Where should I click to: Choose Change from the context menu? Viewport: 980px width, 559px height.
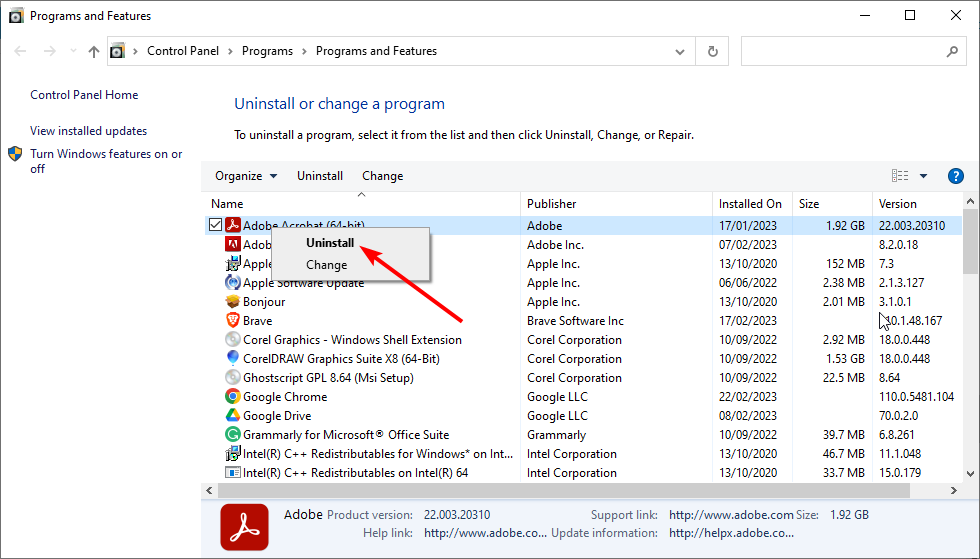point(326,264)
